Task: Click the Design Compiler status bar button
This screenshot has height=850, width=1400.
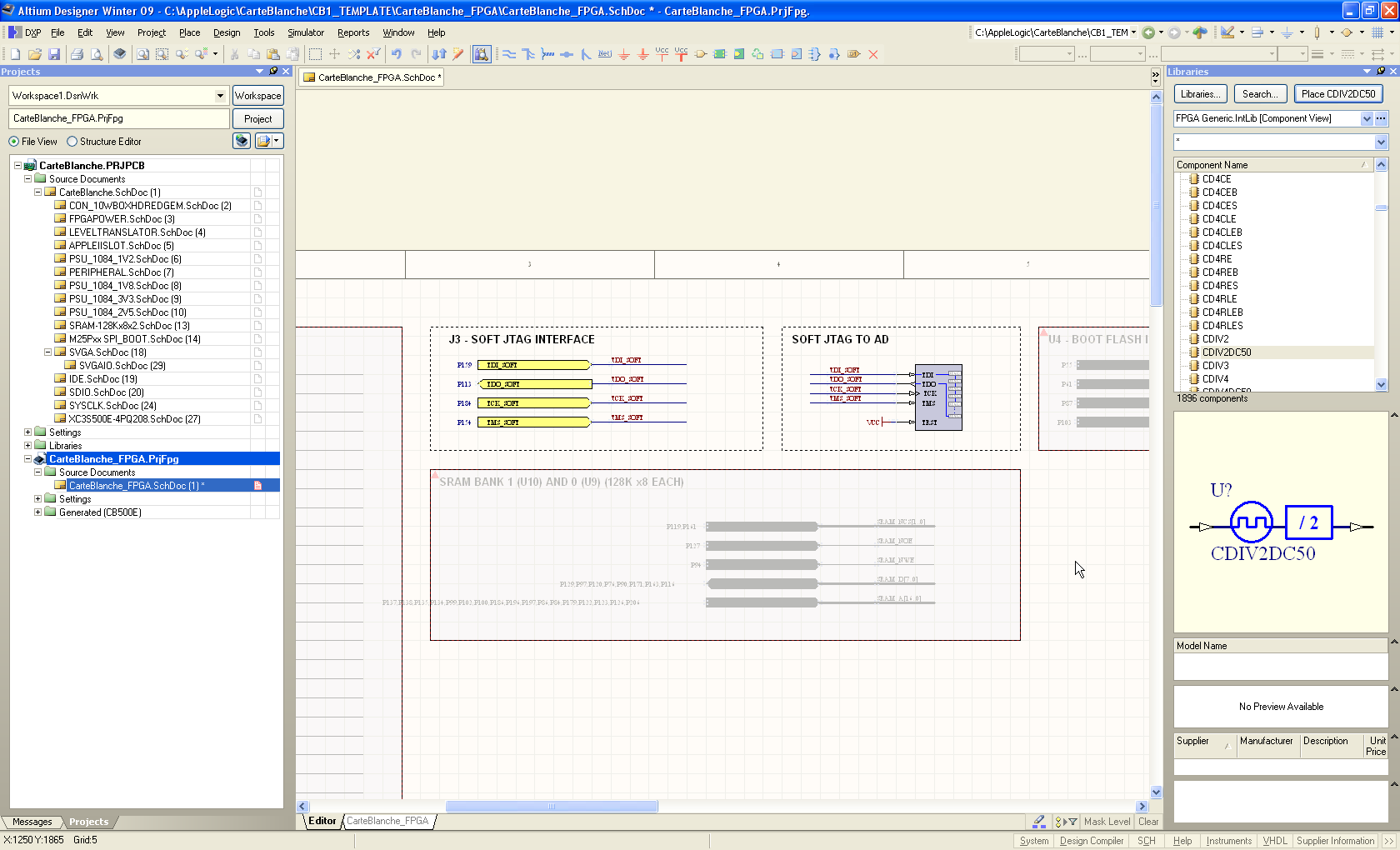Action: click(1091, 841)
